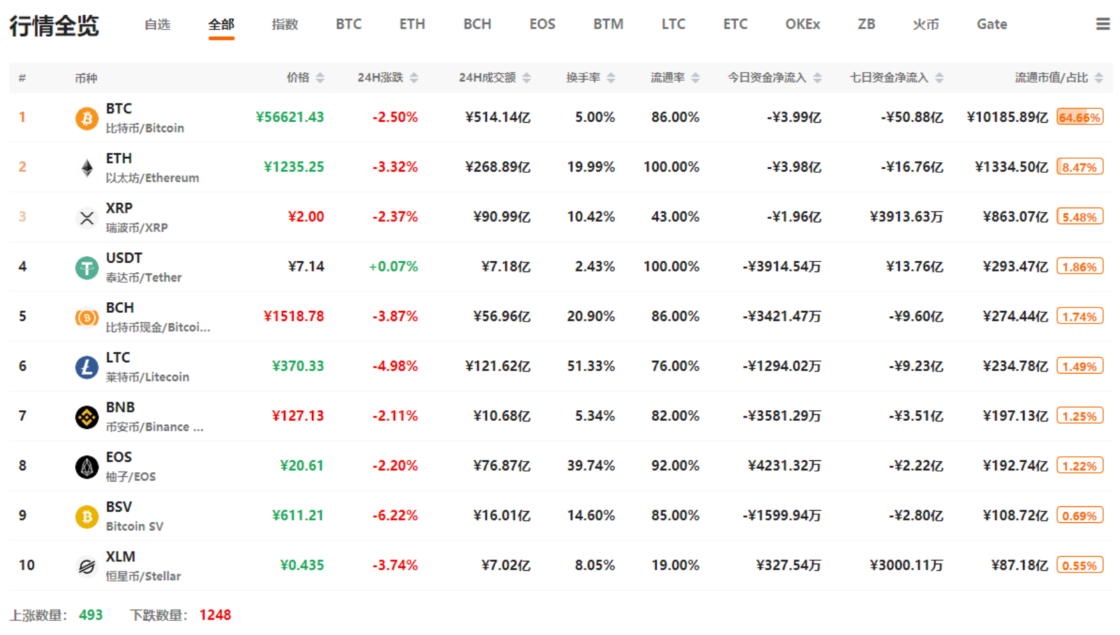The height and width of the screenshot is (635, 1120).
Task: Click the 七日资金净流入 column header
Action: 888,78
